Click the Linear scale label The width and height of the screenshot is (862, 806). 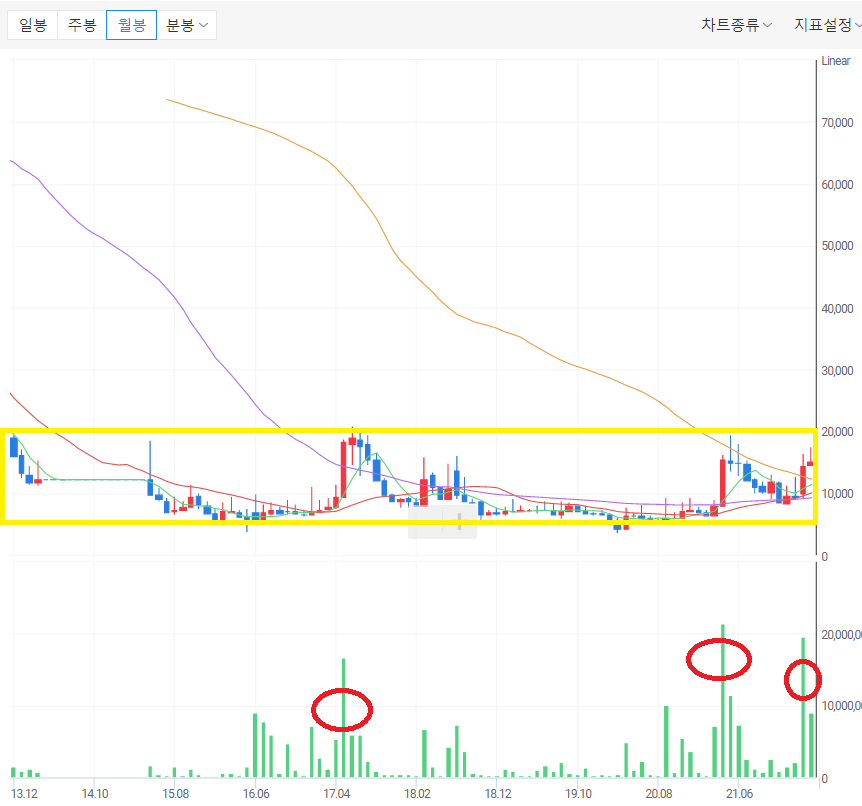click(836, 61)
